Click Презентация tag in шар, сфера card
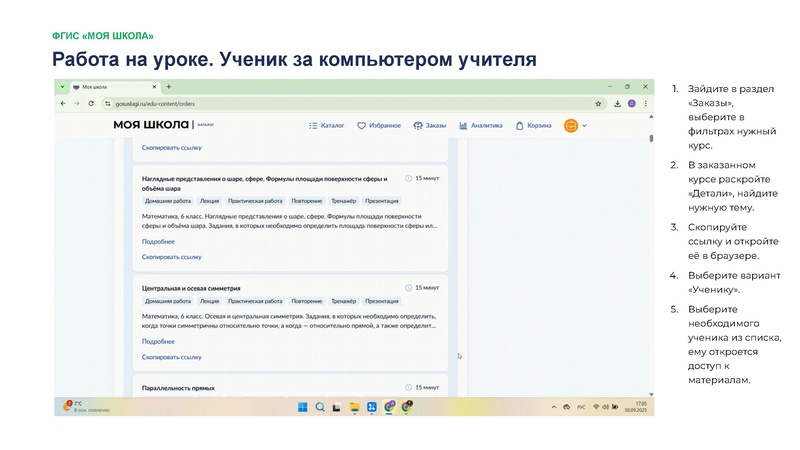Screen dimensions: 800x450 (382, 201)
